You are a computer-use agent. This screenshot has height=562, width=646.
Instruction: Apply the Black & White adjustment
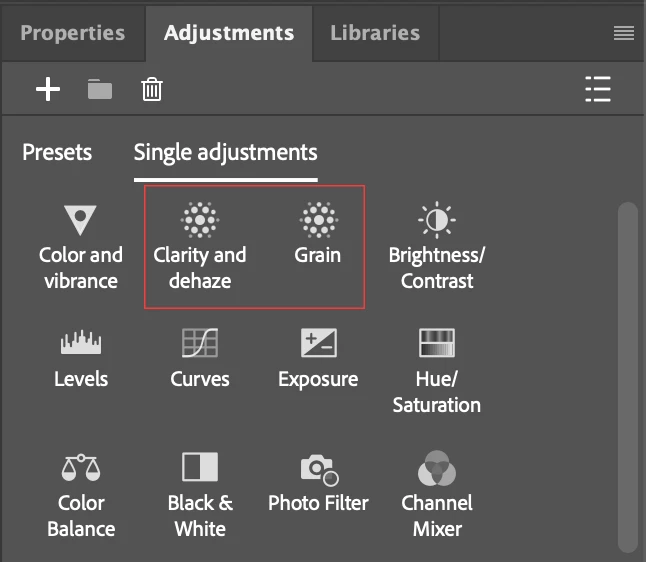coord(200,495)
